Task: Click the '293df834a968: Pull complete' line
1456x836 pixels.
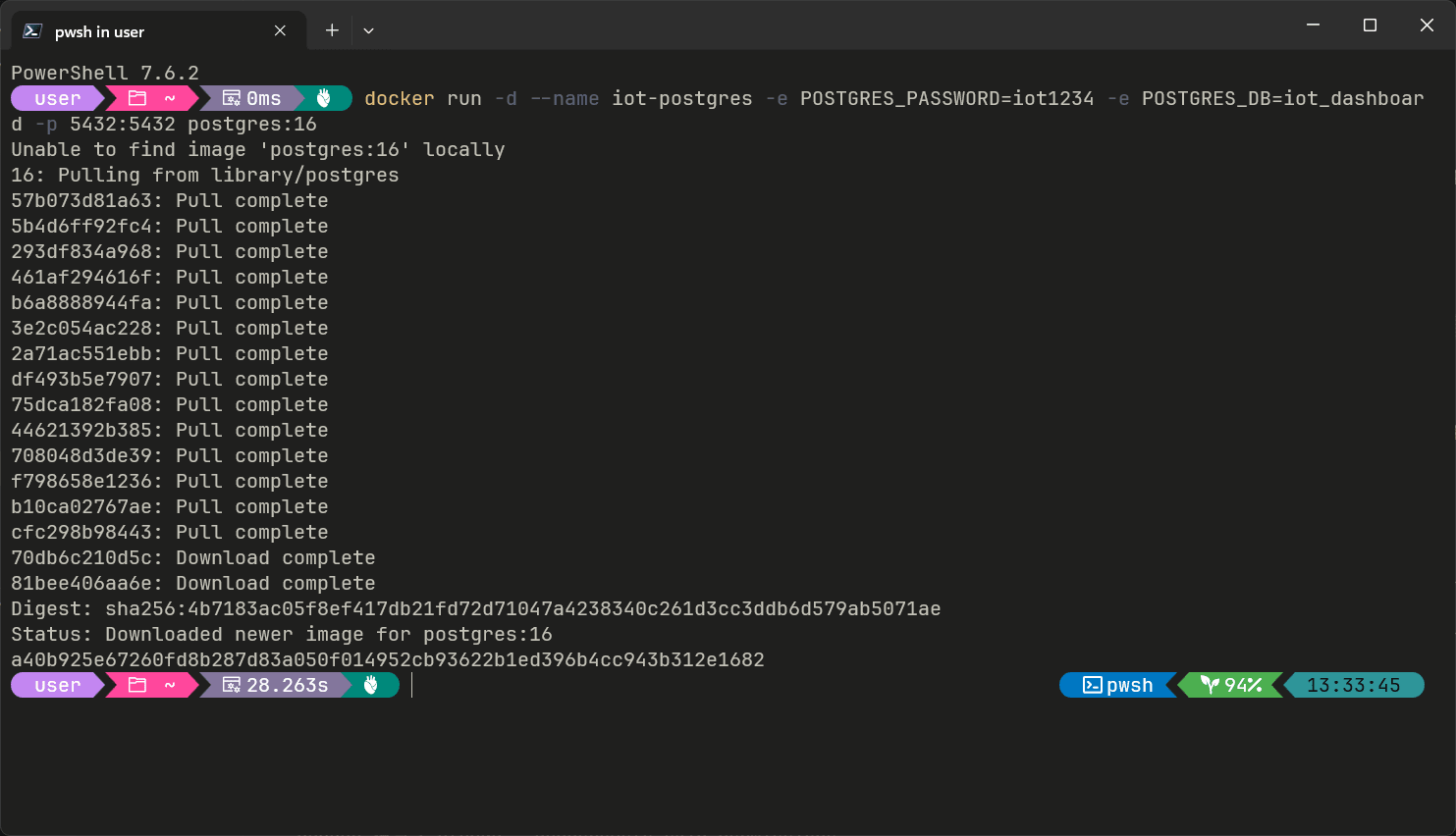Action: 170,251
